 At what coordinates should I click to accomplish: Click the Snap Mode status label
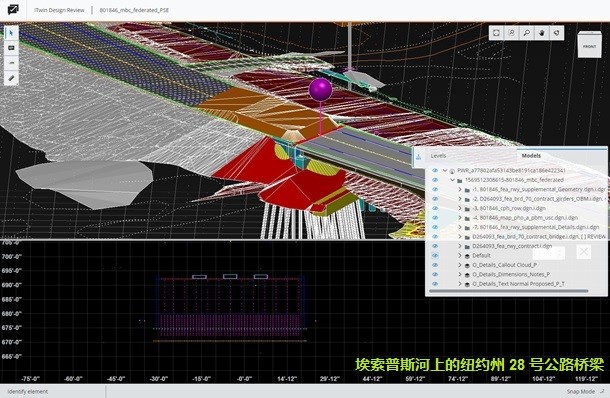tap(580, 391)
